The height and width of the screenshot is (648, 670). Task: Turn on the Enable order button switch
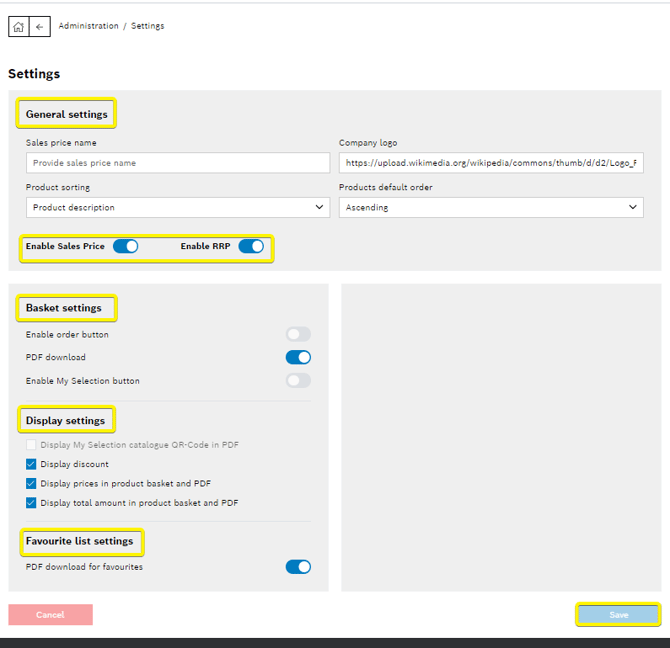coord(298,334)
